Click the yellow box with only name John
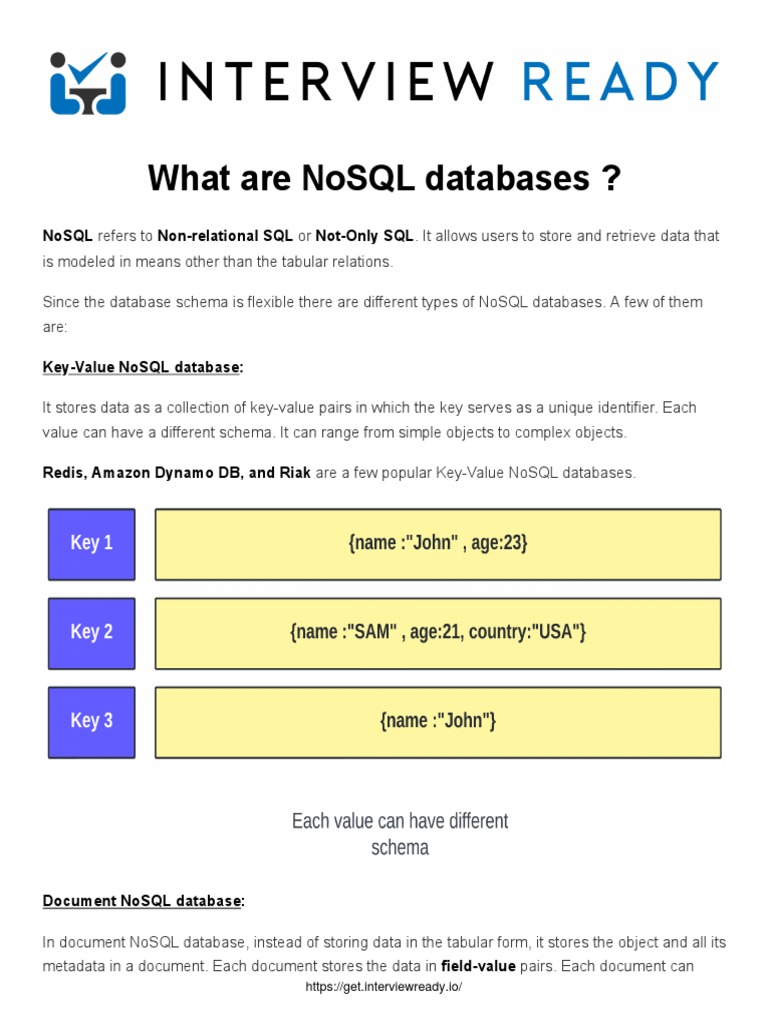 (437, 721)
